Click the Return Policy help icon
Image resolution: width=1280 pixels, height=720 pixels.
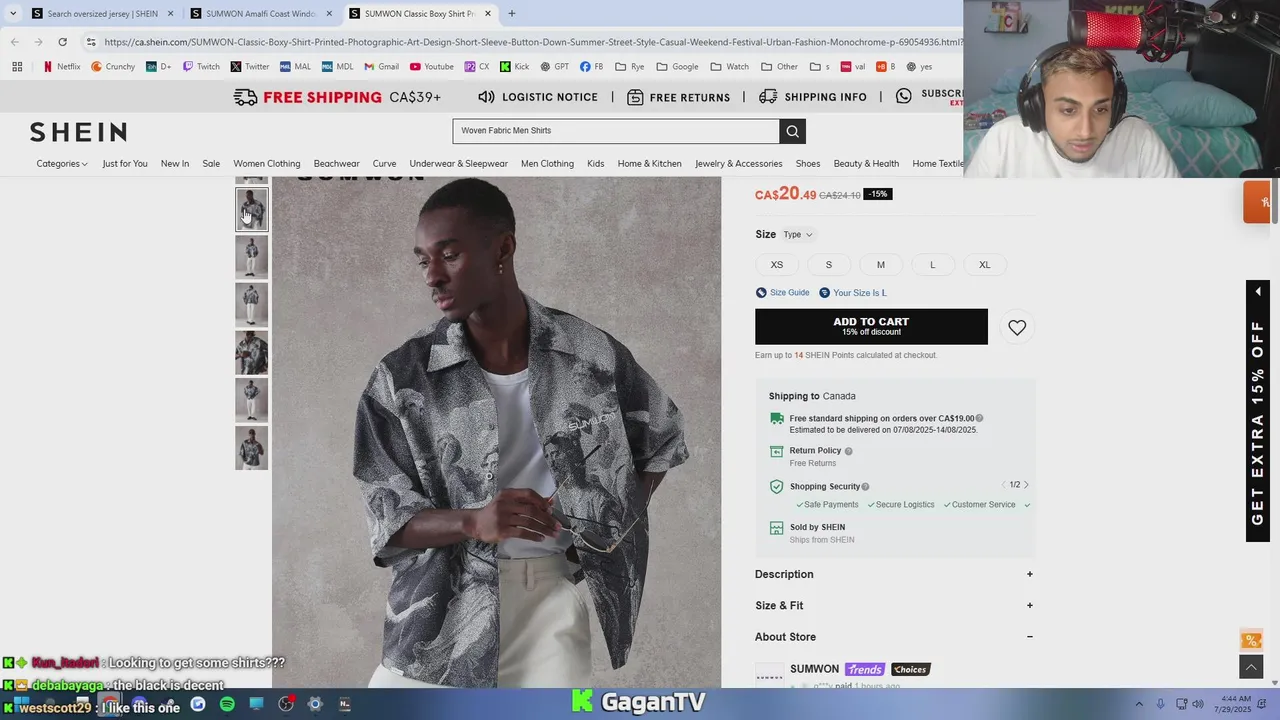[x=848, y=451]
